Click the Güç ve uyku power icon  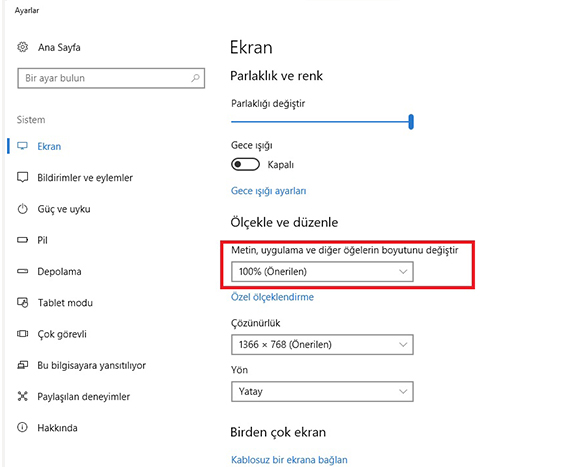tap(23, 209)
